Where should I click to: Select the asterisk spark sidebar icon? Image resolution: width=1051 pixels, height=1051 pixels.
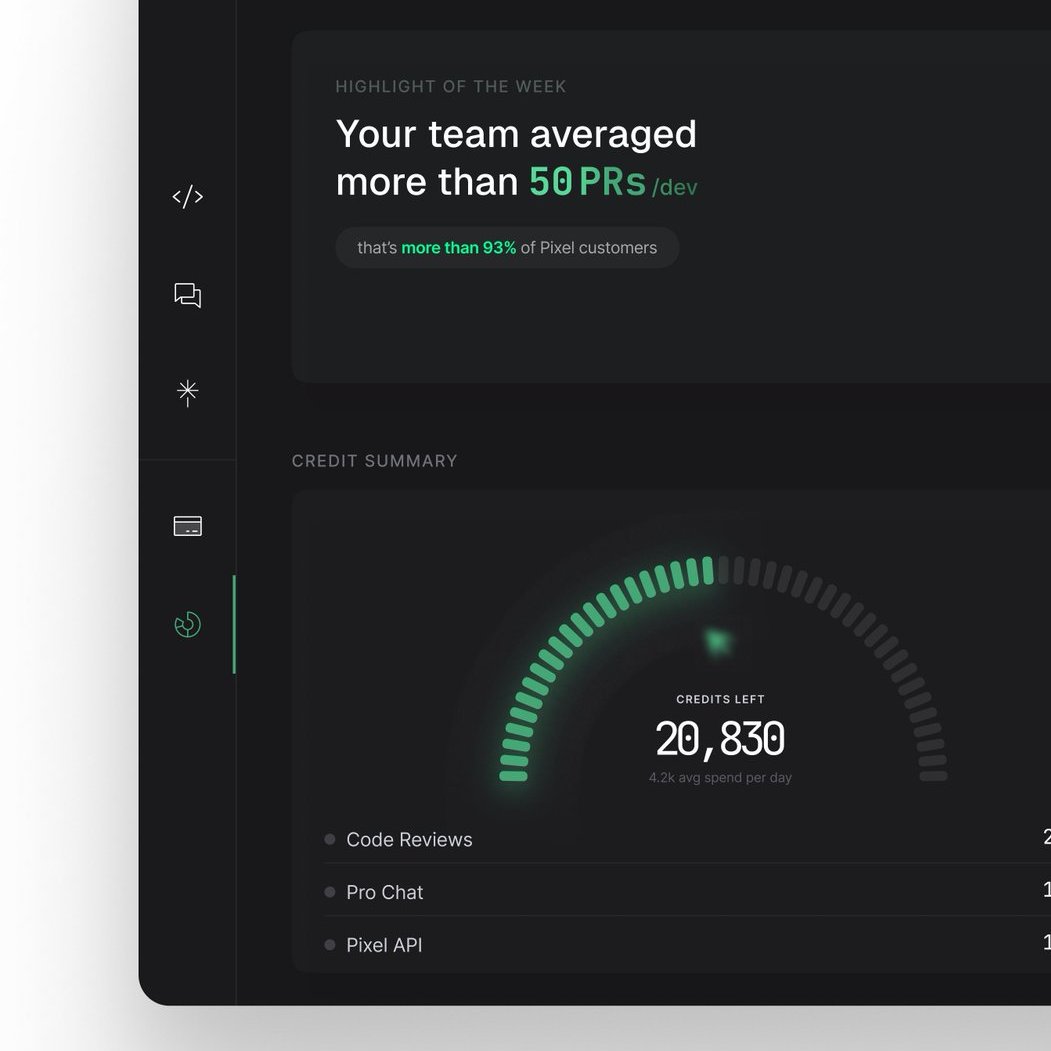click(188, 393)
